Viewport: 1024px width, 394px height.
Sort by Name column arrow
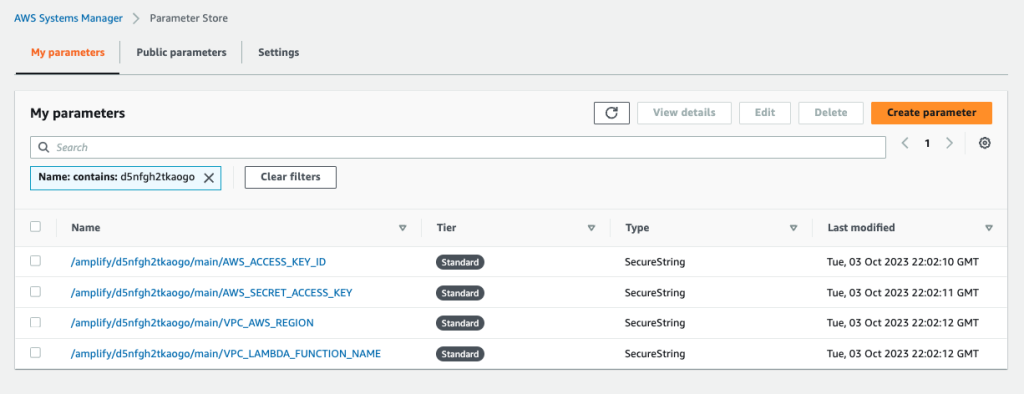pyautogui.click(x=402, y=228)
